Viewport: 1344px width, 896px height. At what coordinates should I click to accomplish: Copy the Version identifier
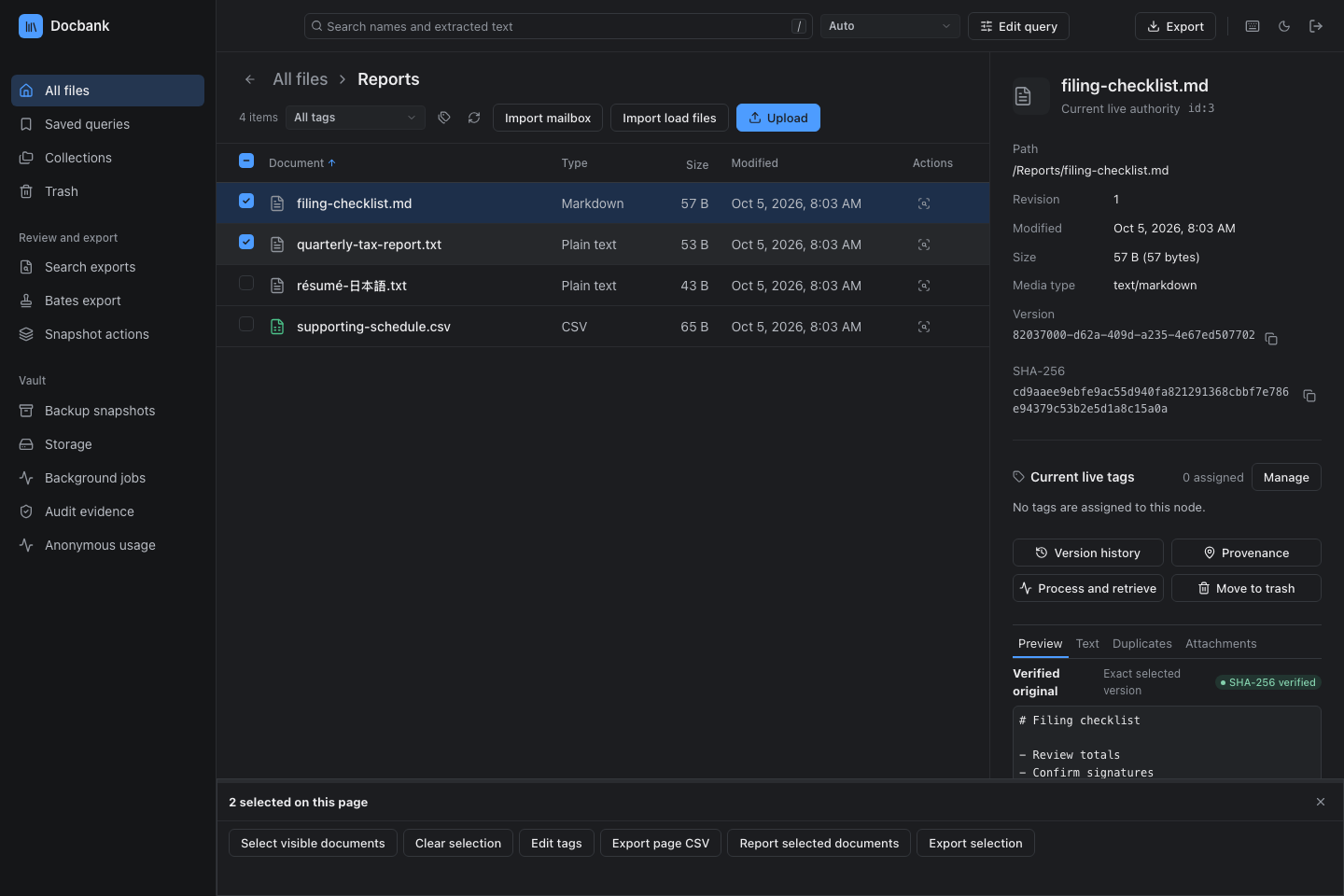click(x=1271, y=338)
